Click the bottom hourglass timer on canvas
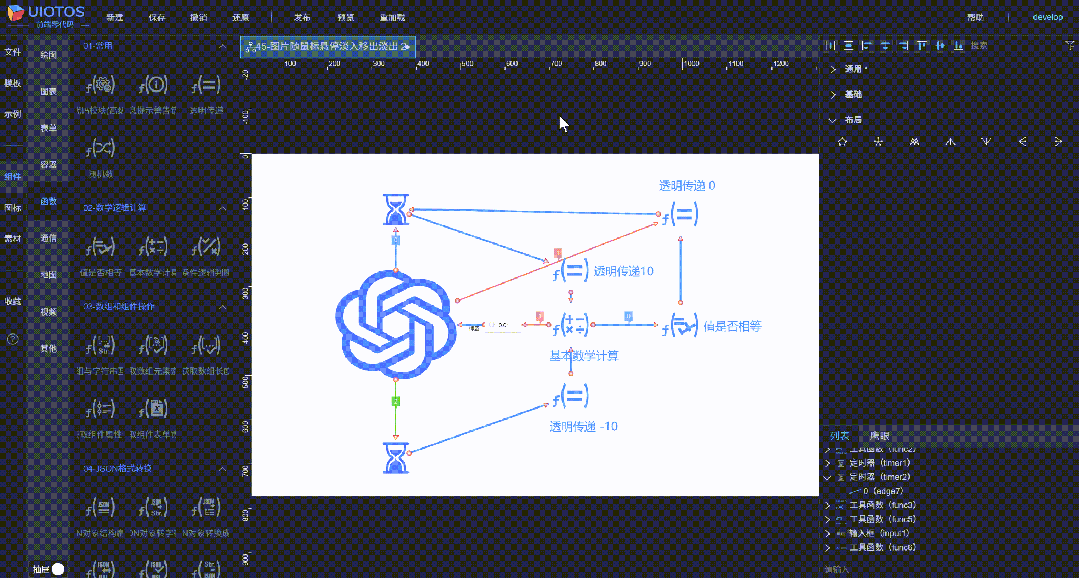The height and width of the screenshot is (578, 1079). pyautogui.click(x=396, y=458)
